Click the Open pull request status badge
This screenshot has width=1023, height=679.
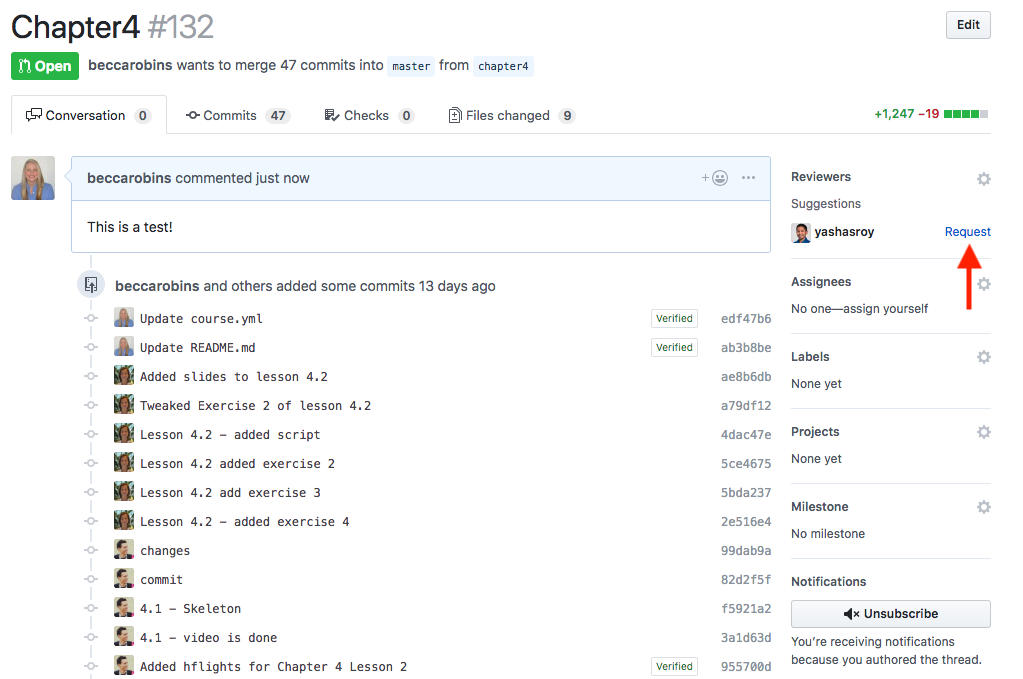click(x=45, y=66)
